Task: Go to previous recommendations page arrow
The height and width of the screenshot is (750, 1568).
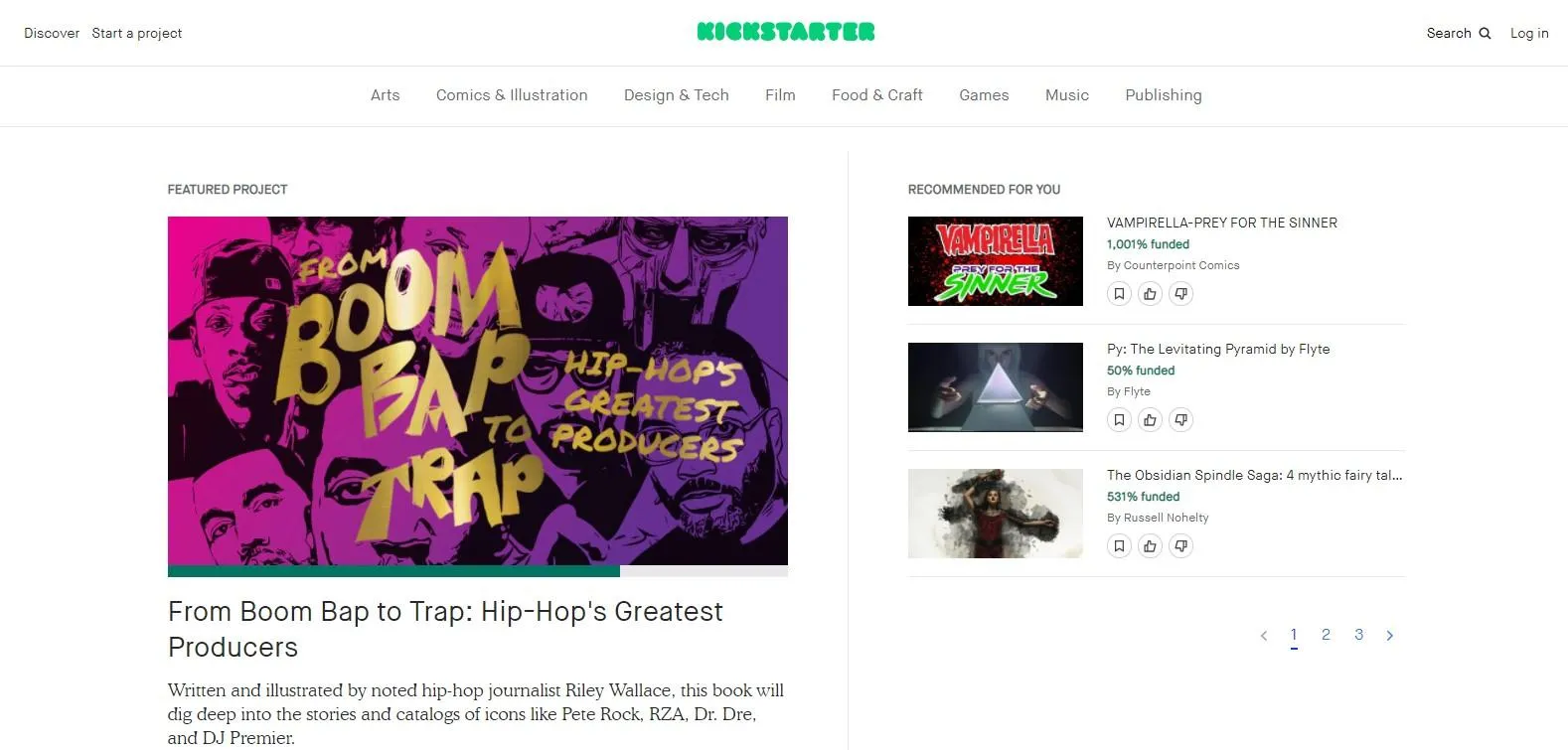Action: click(1264, 636)
